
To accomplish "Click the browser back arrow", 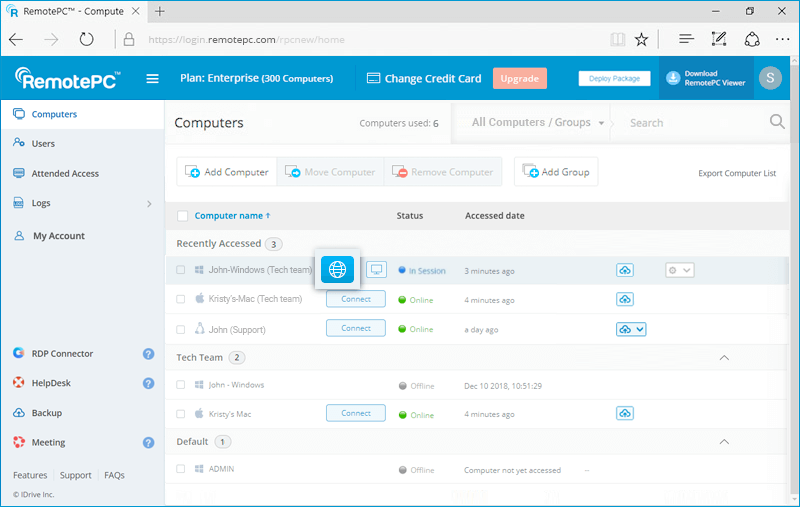I will 16,39.
